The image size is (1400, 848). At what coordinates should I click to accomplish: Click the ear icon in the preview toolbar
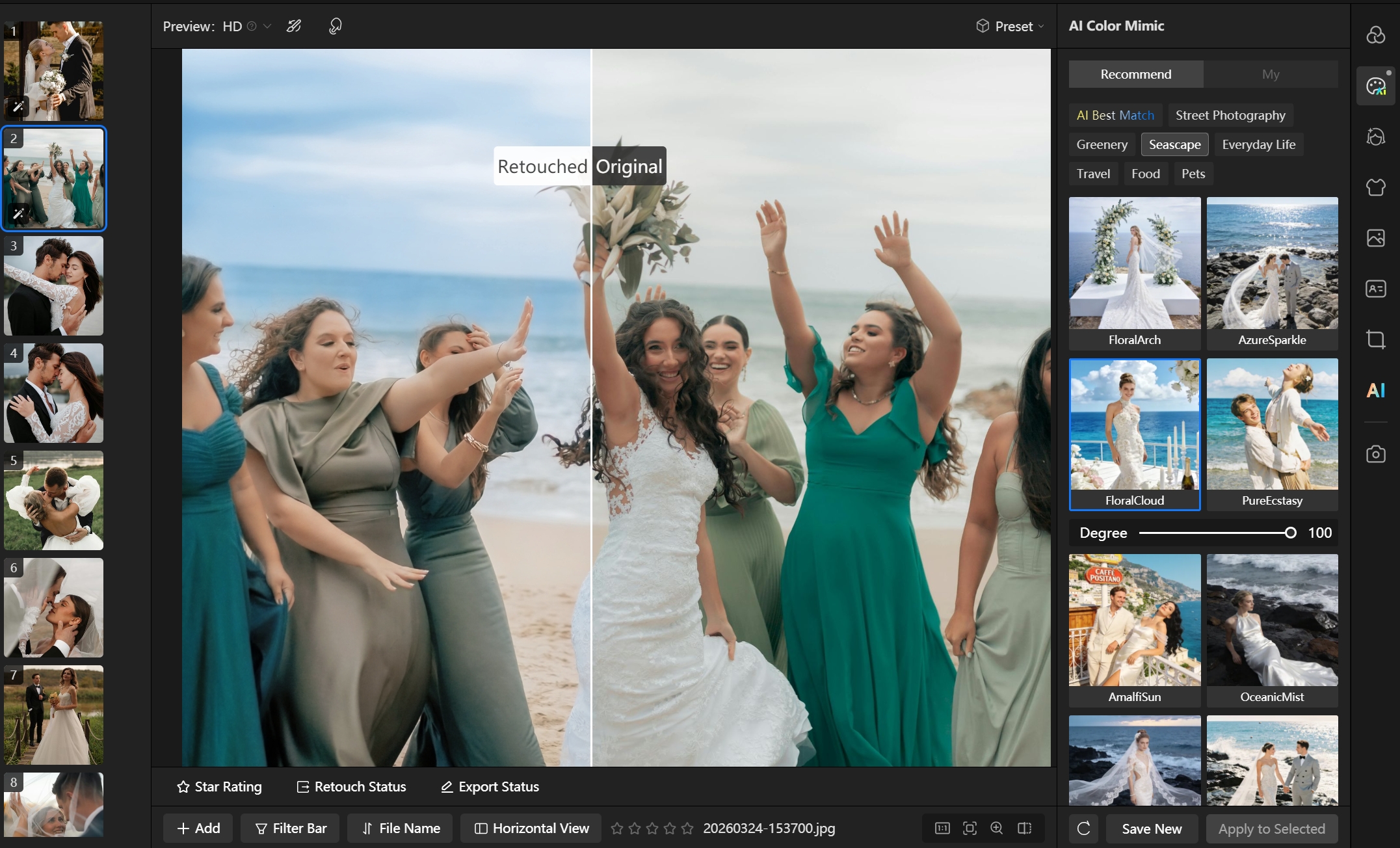[x=335, y=26]
